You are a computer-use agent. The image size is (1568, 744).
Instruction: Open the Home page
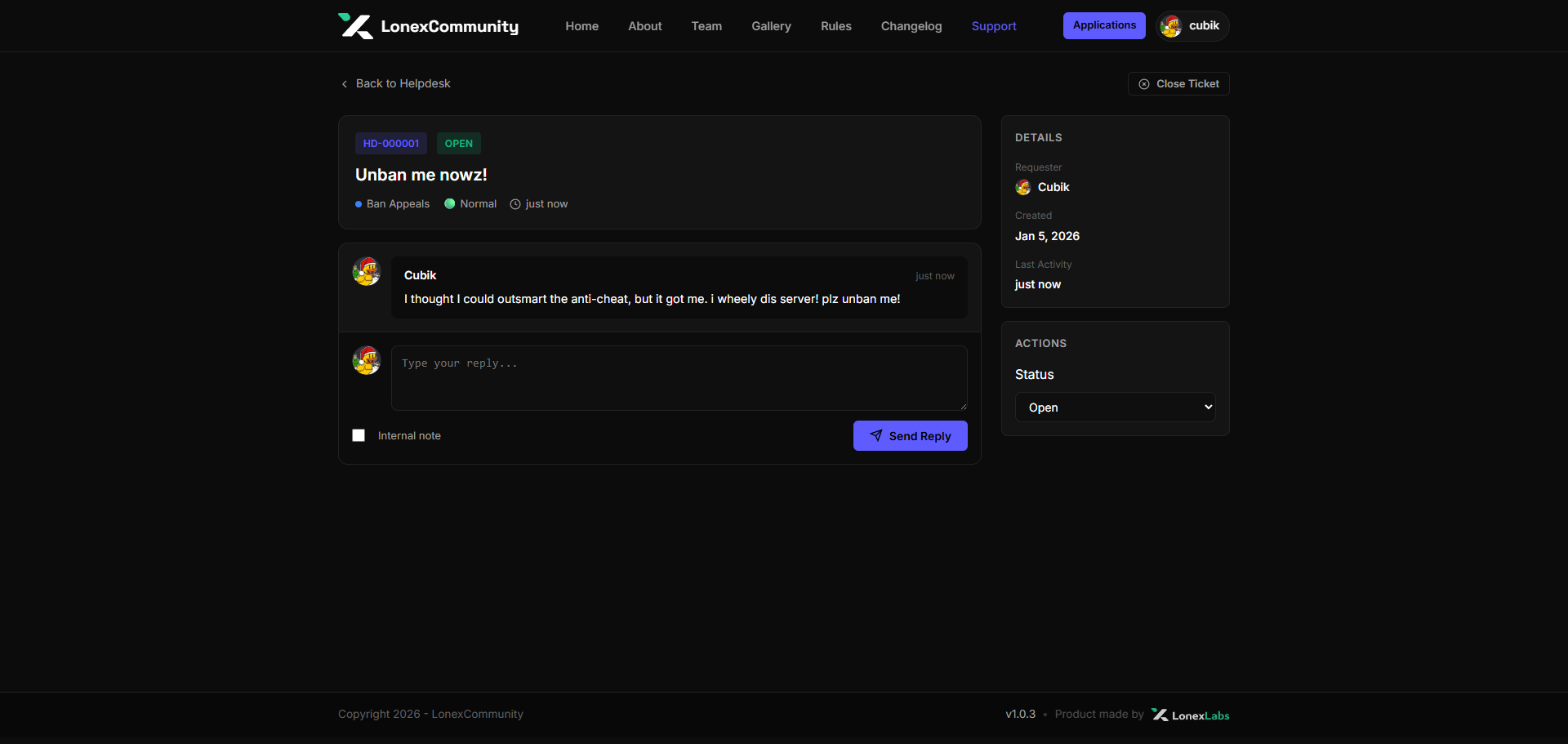(x=581, y=26)
